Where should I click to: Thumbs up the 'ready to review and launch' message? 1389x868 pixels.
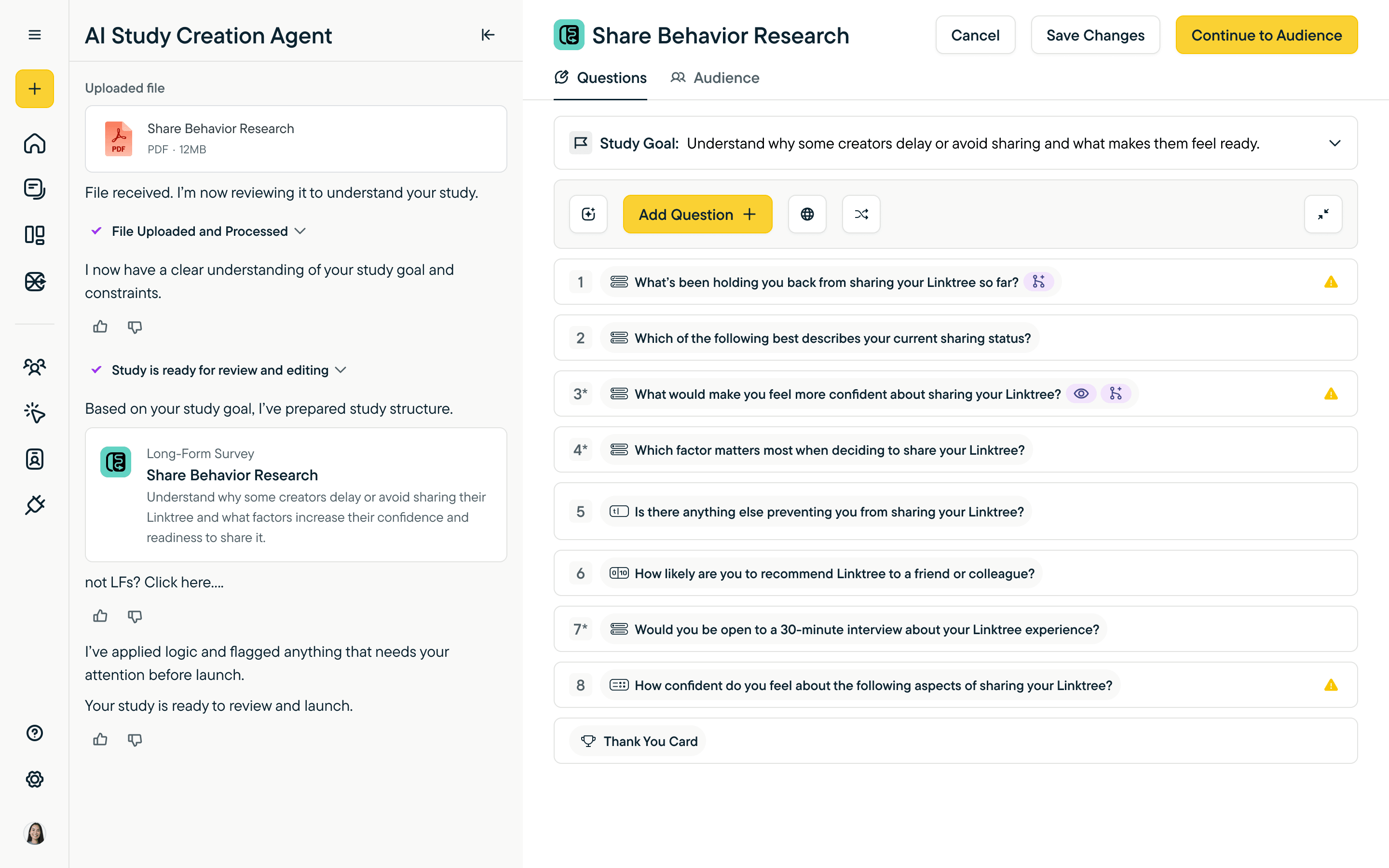pyautogui.click(x=100, y=739)
